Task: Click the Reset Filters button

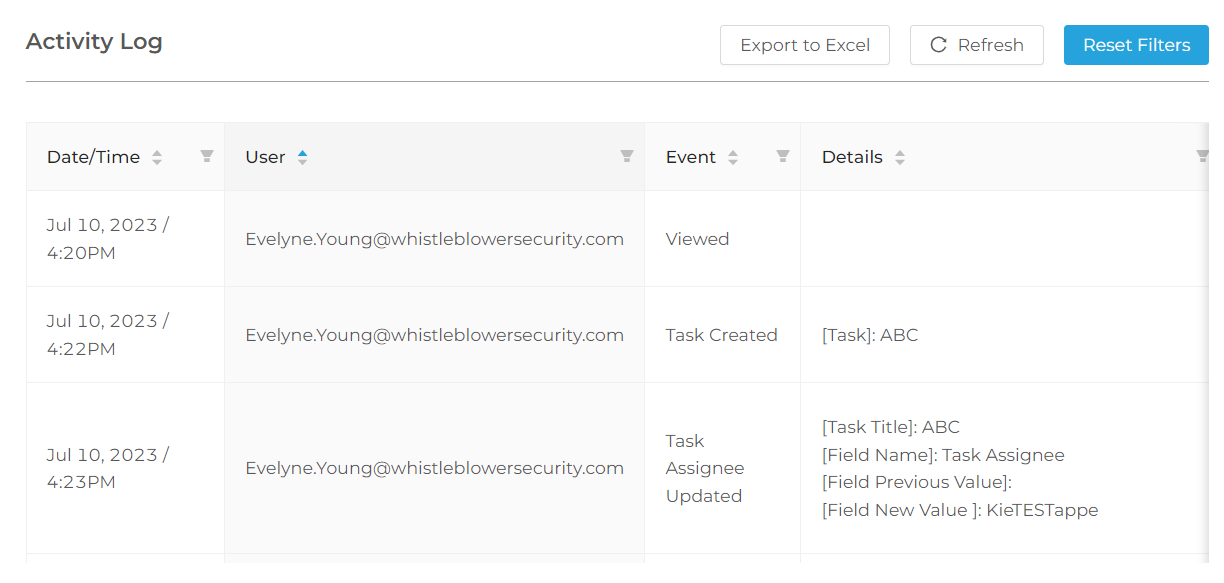Action: [x=1137, y=45]
